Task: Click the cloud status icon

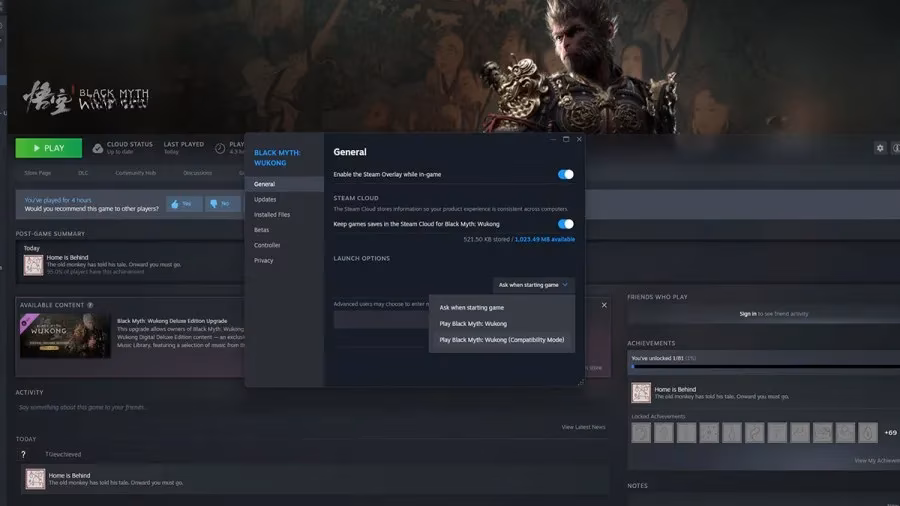Action: [x=98, y=149]
